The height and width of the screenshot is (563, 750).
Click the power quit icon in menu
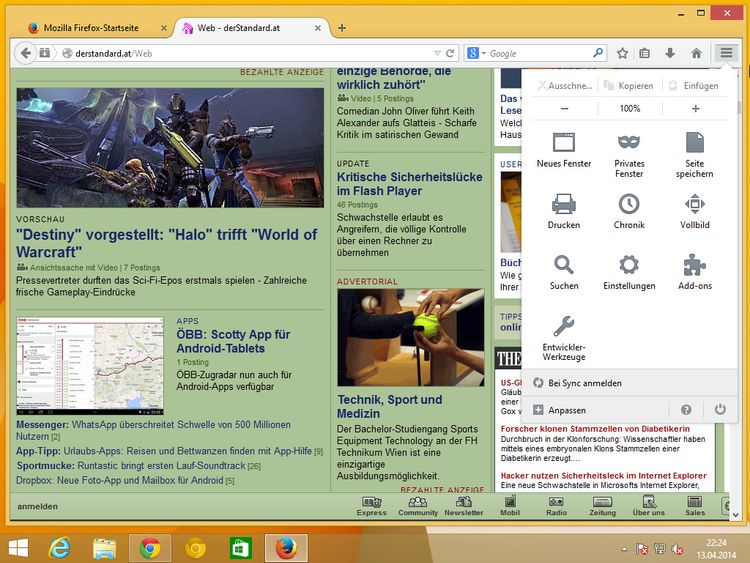(x=720, y=409)
